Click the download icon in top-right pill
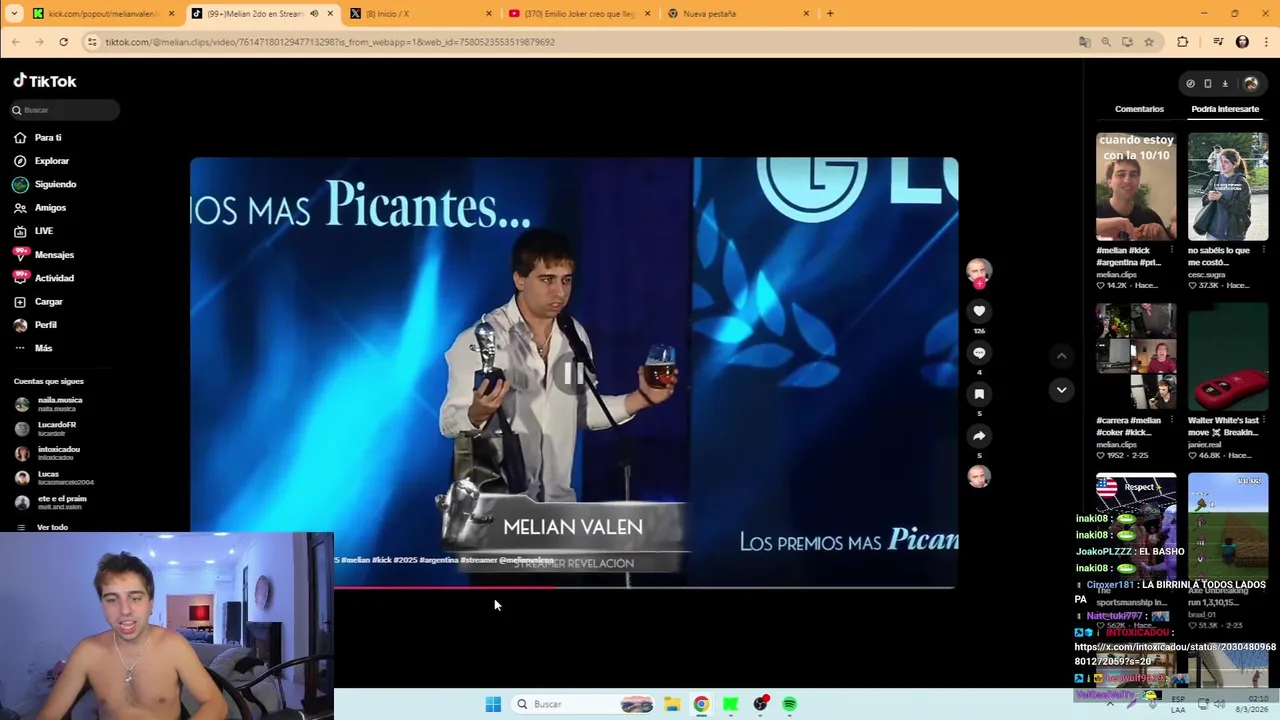Viewport: 1280px width, 720px height. tap(1225, 84)
